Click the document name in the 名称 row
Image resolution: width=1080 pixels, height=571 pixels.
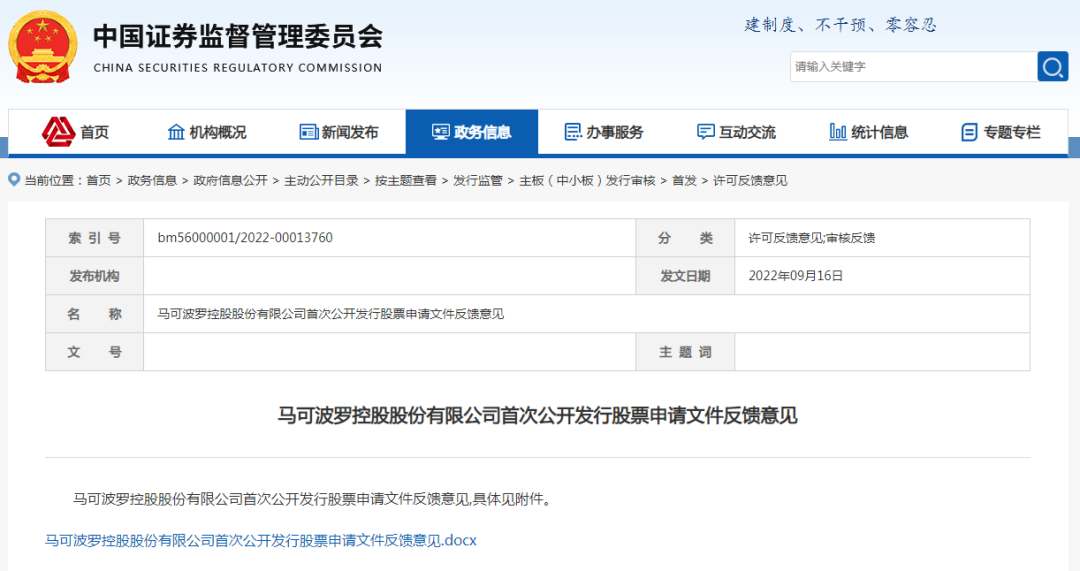pos(331,313)
